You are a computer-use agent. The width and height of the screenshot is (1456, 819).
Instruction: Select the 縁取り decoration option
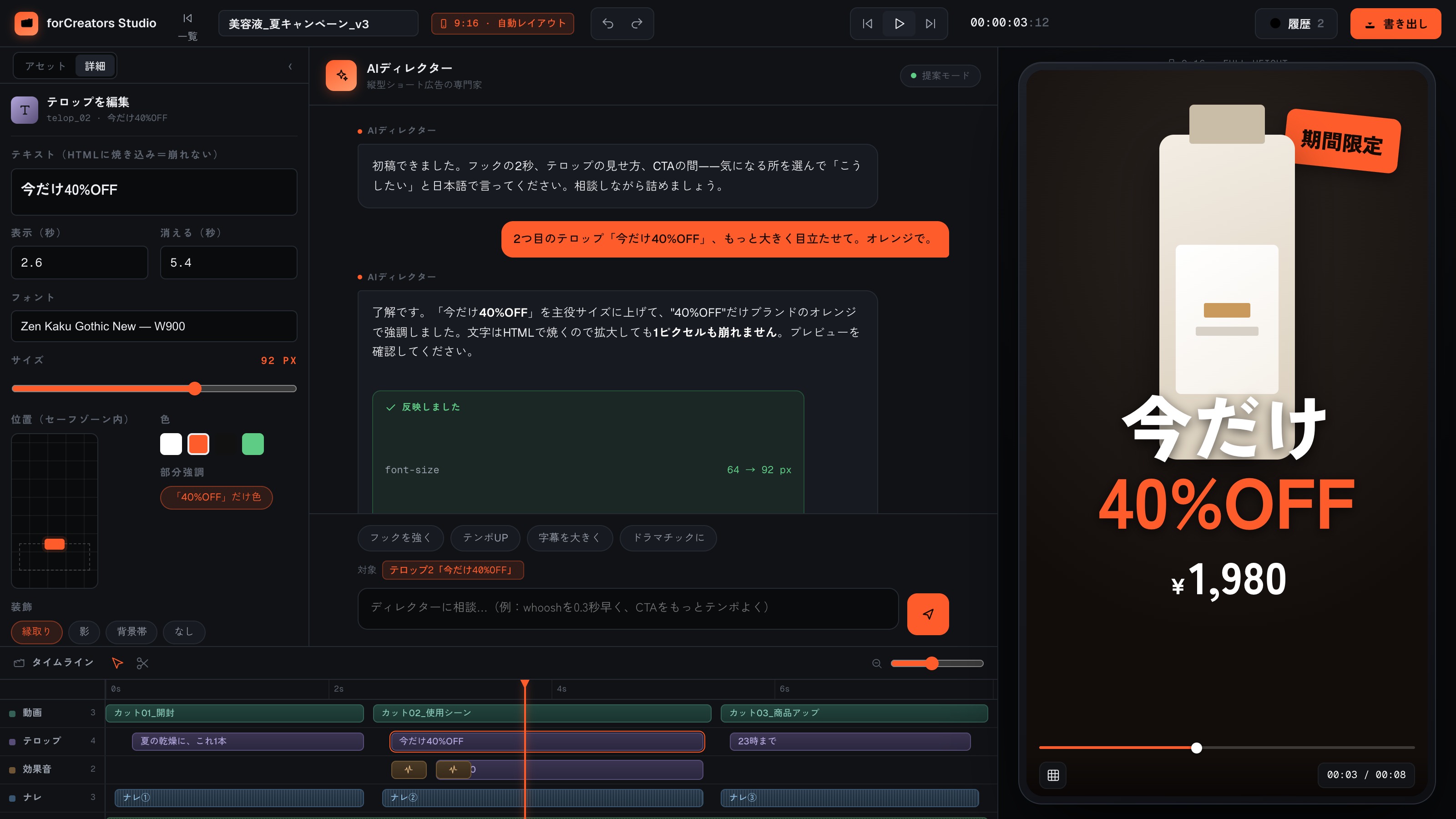point(37,632)
